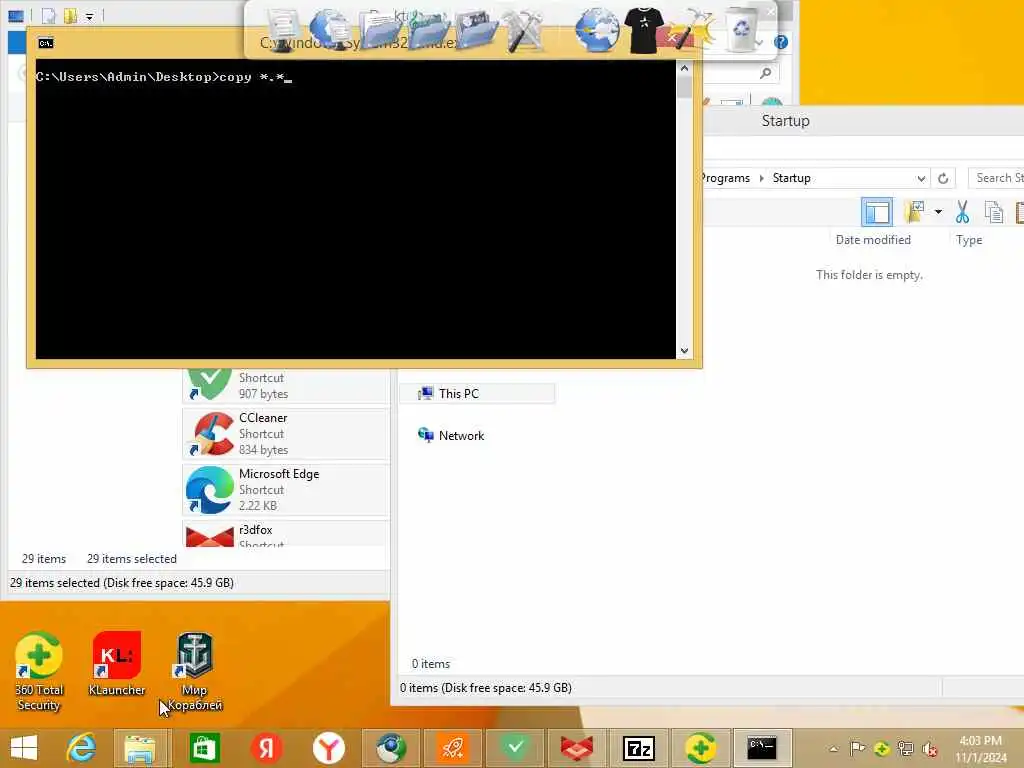Click the orange rocket taskbar icon

click(x=453, y=748)
